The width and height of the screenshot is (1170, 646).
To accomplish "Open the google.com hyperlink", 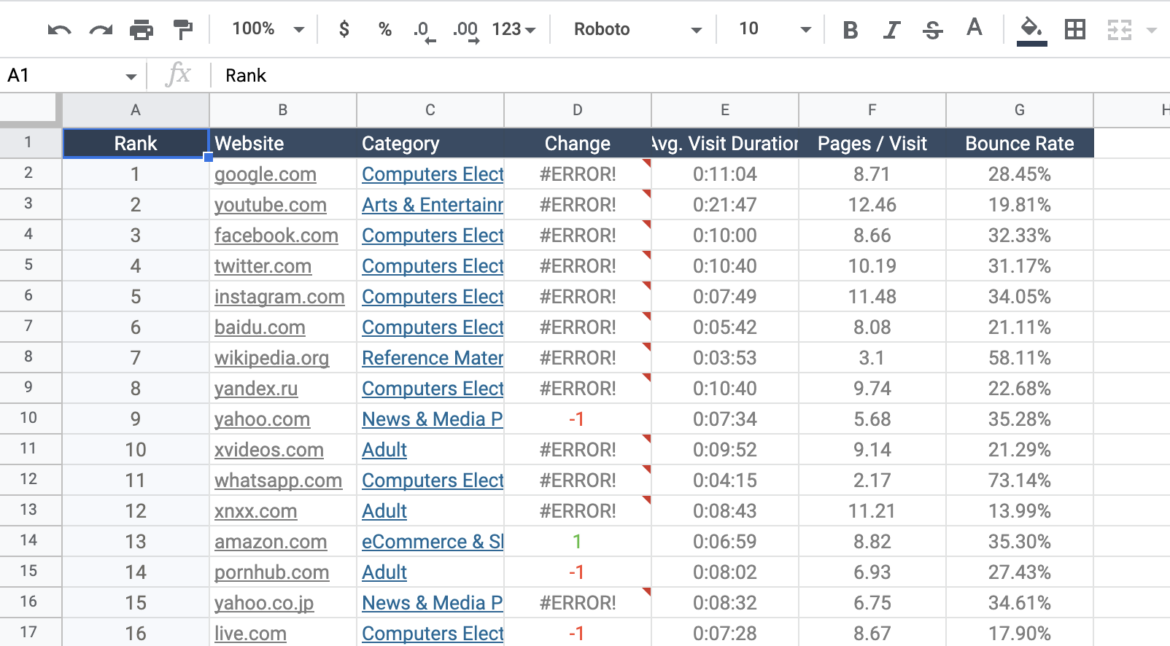I will 265,174.
